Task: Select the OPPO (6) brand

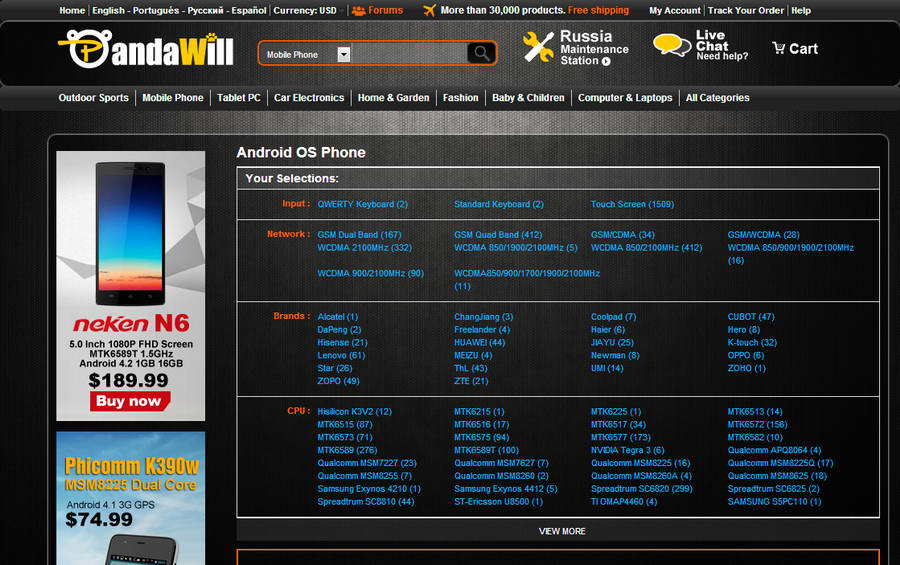Action: point(746,355)
